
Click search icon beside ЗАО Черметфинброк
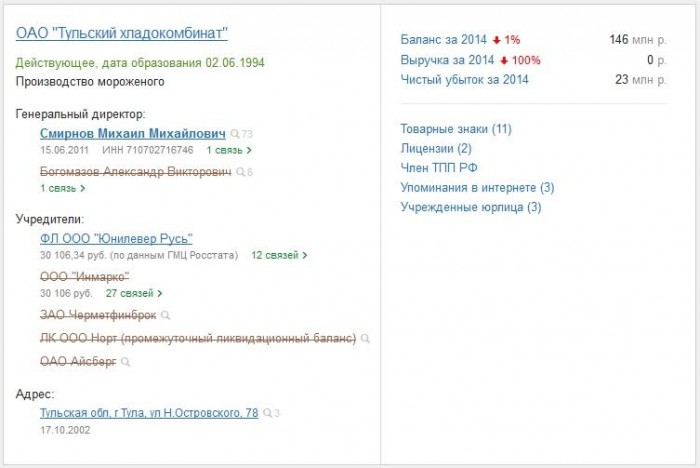point(166,315)
